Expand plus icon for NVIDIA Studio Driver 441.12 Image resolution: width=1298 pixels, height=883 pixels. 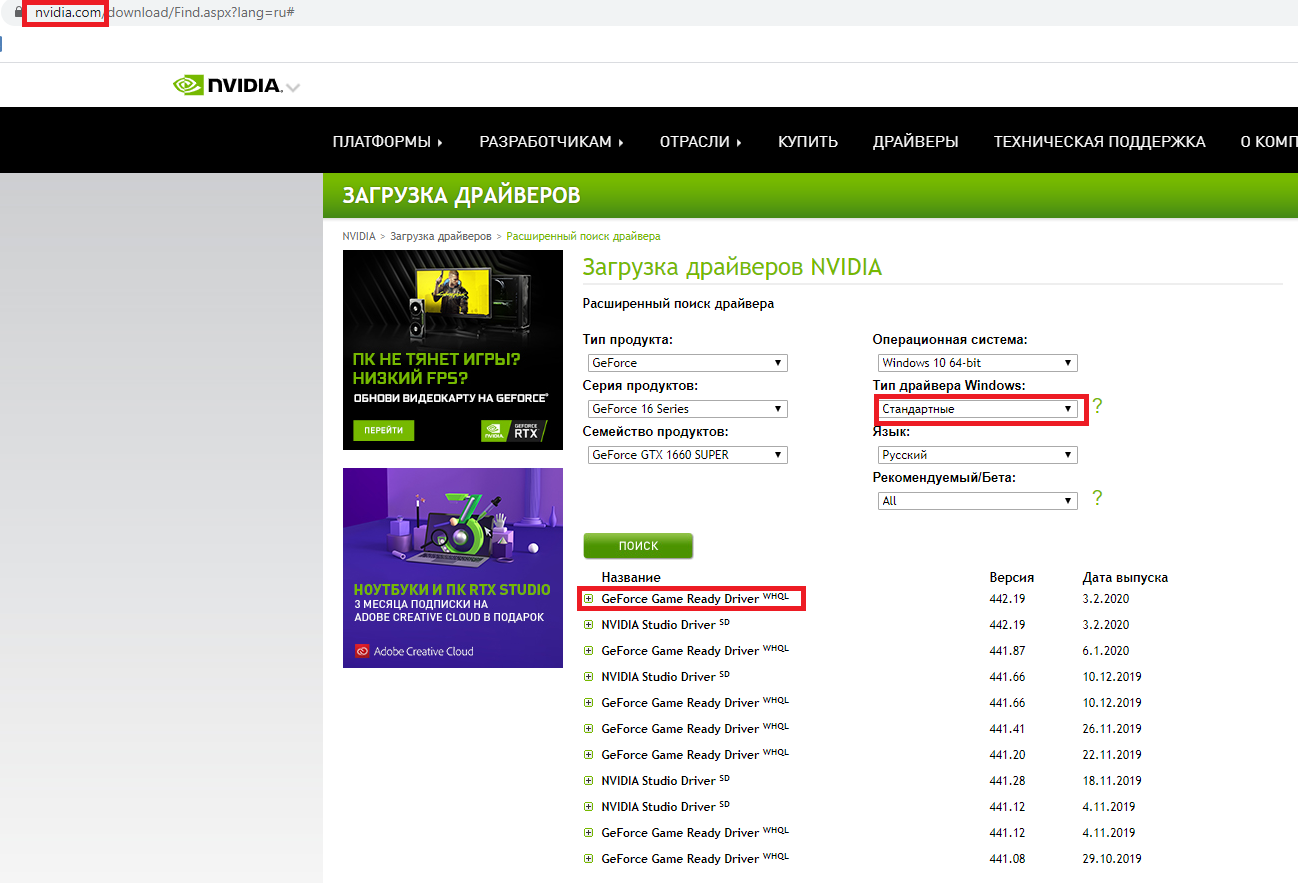click(589, 807)
